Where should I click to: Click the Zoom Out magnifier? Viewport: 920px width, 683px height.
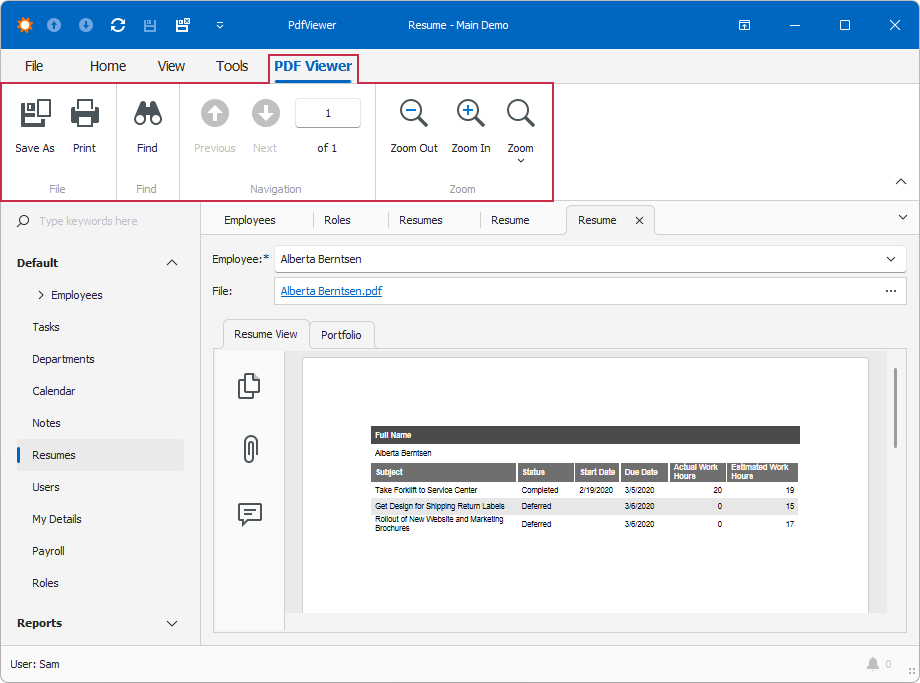[x=414, y=115]
